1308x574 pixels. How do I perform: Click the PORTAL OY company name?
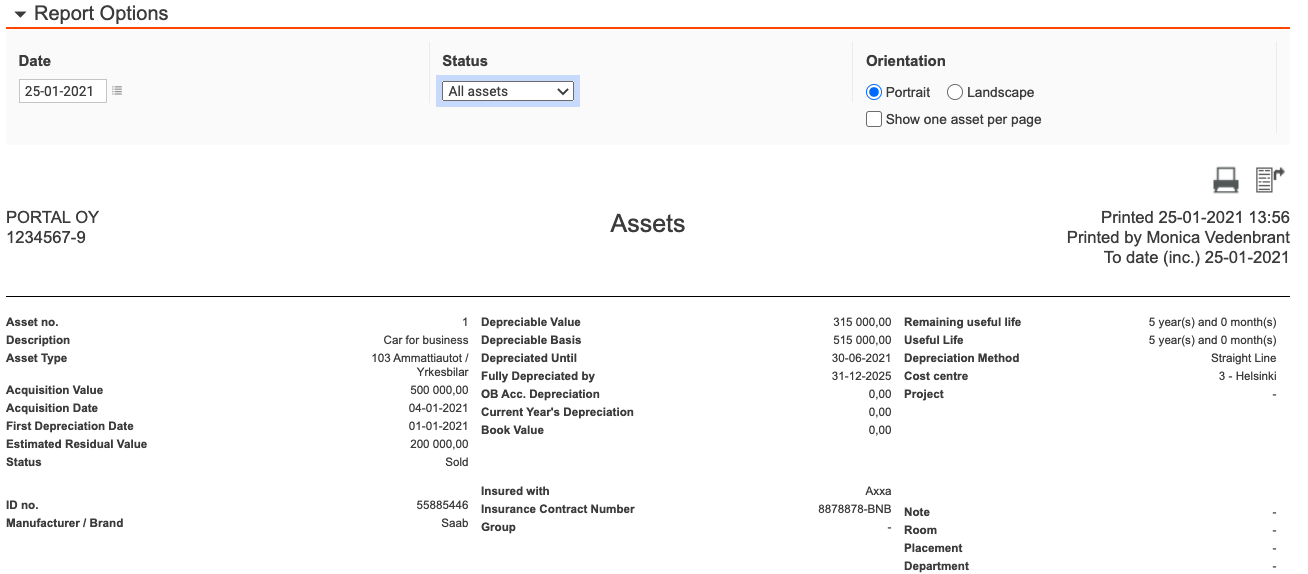[x=53, y=217]
